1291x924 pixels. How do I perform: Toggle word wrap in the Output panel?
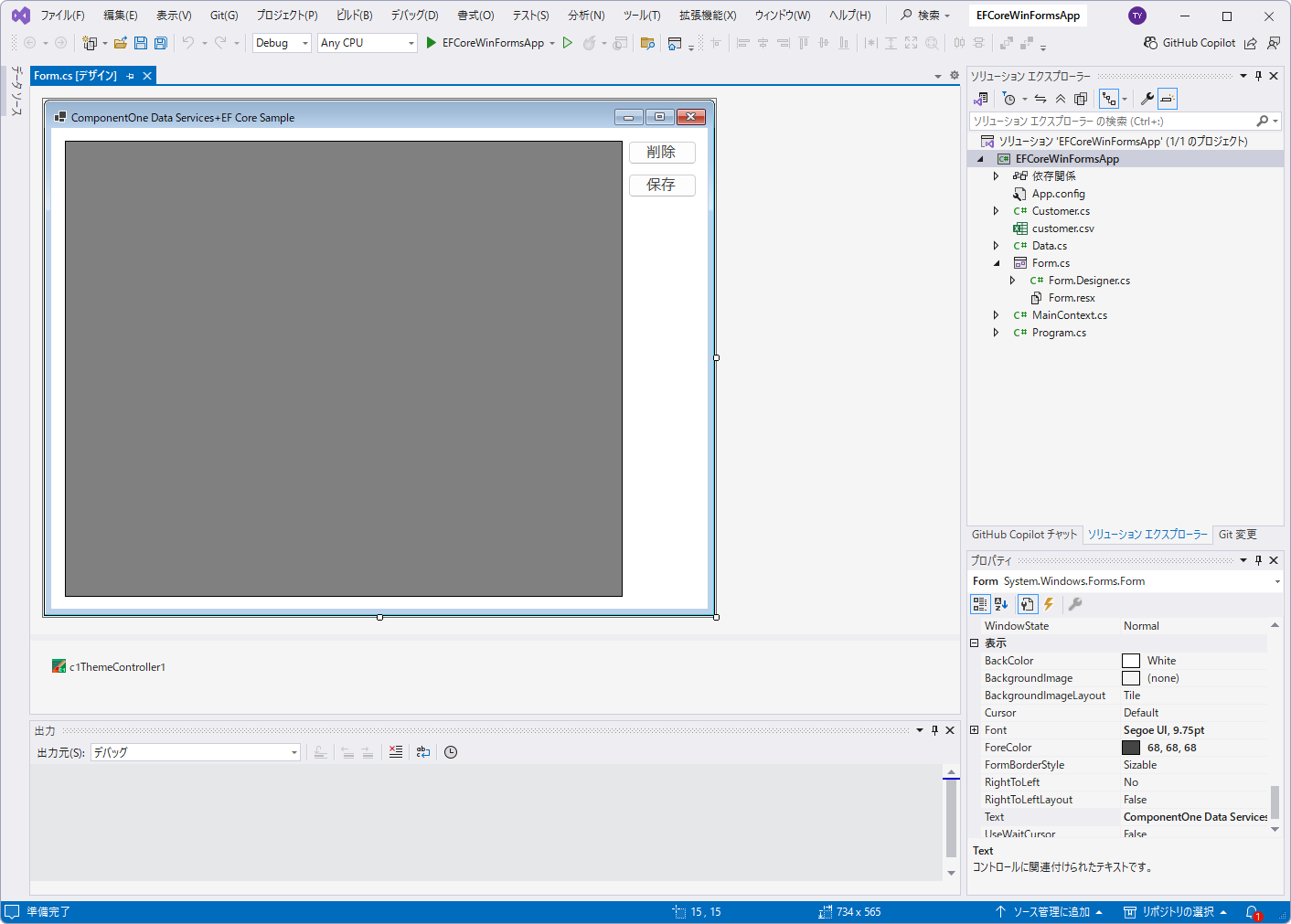click(422, 752)
